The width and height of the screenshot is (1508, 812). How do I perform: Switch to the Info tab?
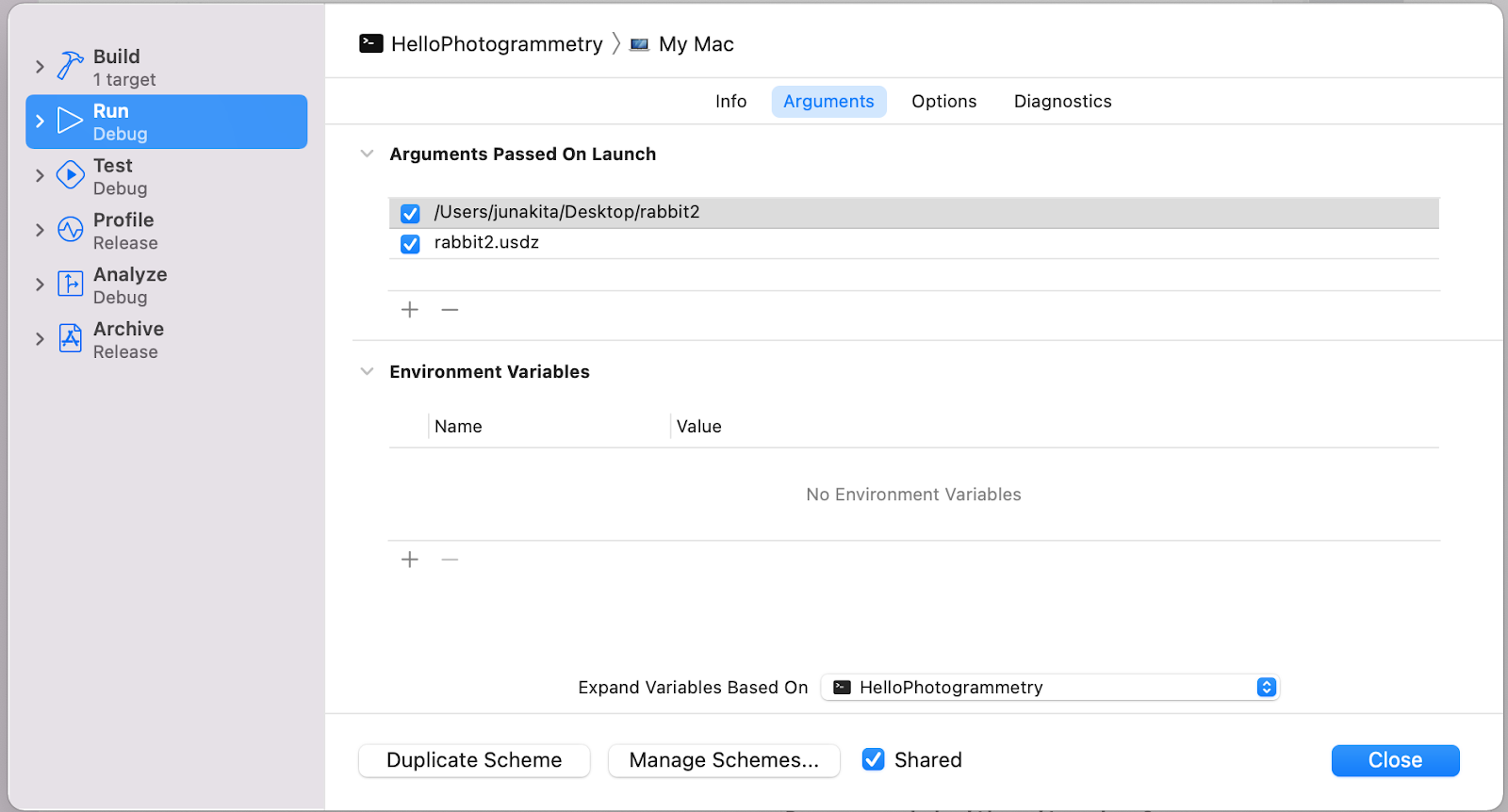click(x=730, y=102)
